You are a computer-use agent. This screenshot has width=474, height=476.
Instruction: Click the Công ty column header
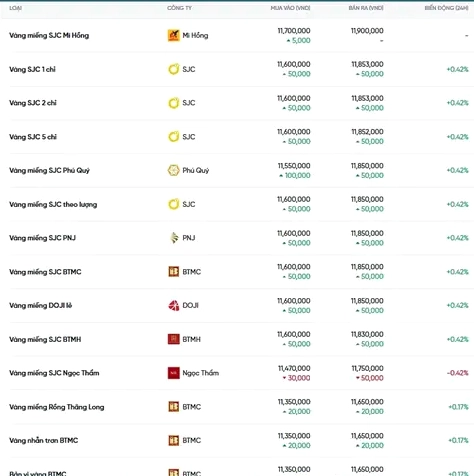click(x=179, y=8)
